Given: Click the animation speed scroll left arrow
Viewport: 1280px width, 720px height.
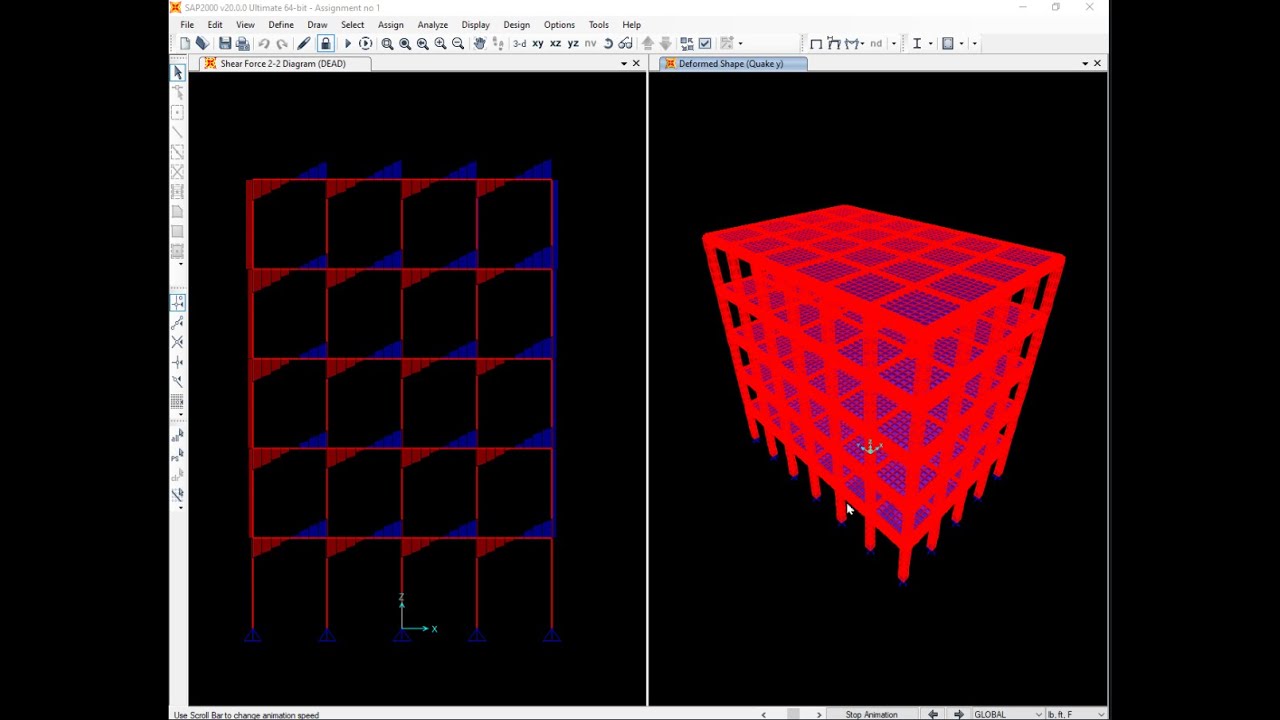Looking at the screenshot, I should (x=764, y=714).
